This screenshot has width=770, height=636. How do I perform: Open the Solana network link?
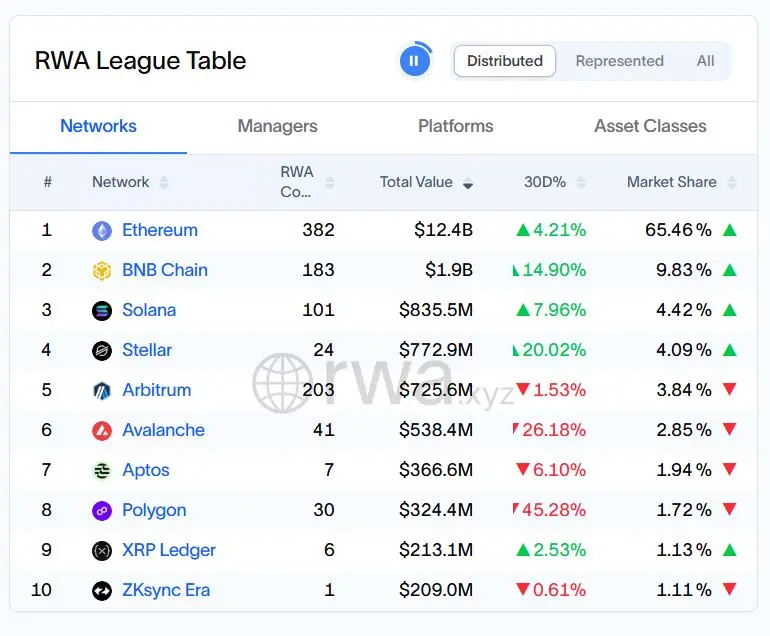[x=149, y=310]
